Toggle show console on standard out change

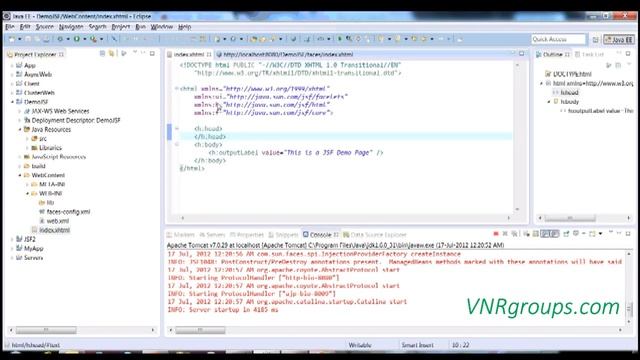point(545,234)
